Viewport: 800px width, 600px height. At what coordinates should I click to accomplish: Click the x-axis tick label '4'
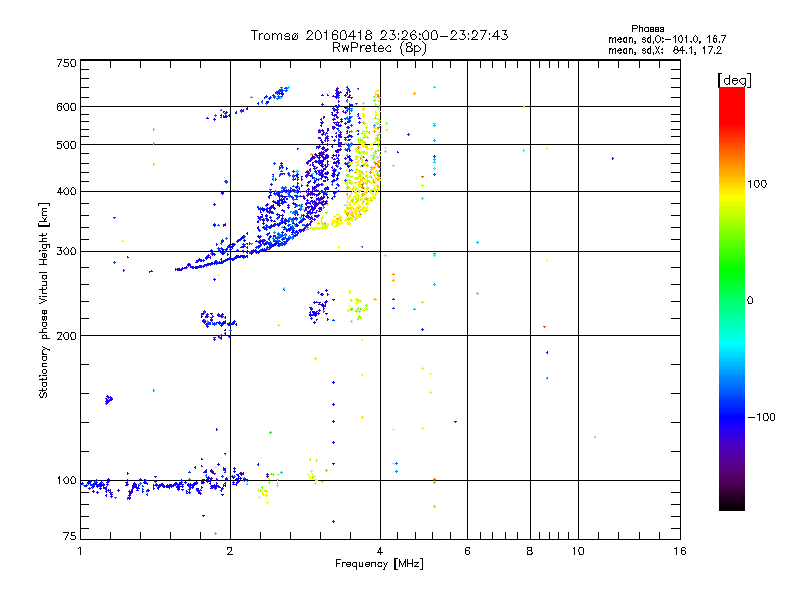tap(380, 551)
